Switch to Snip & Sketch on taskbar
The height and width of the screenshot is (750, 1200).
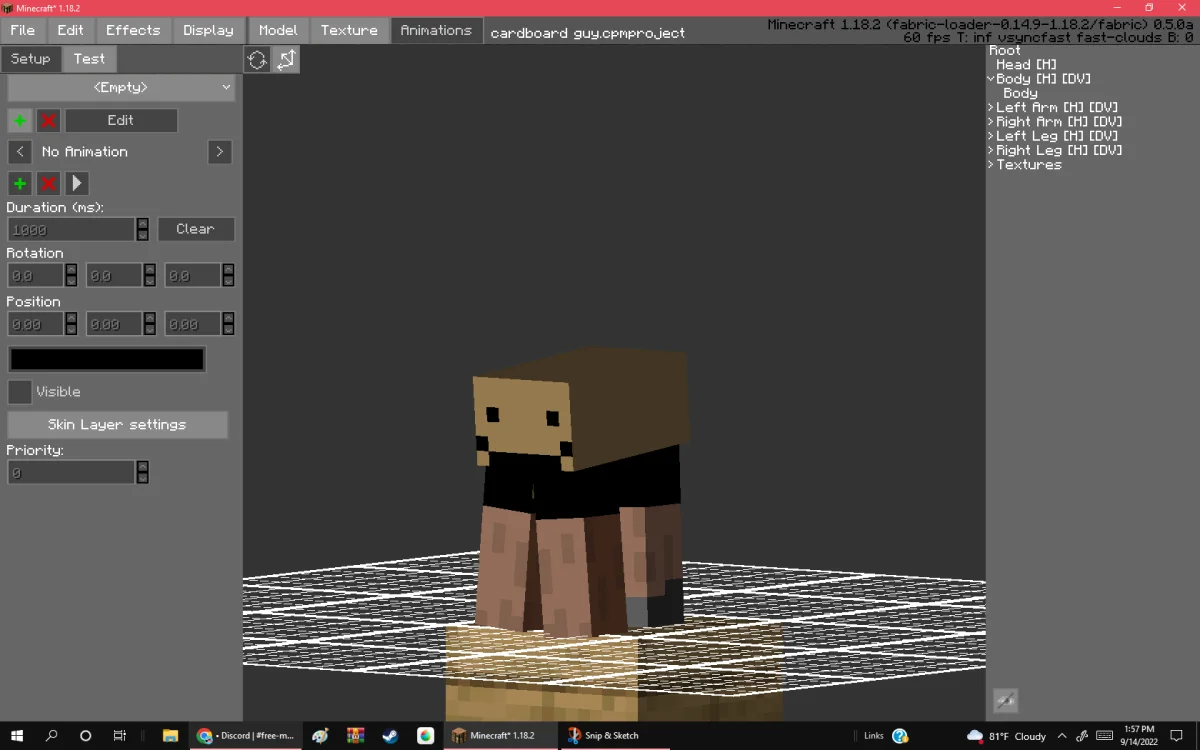click(613, 736)
